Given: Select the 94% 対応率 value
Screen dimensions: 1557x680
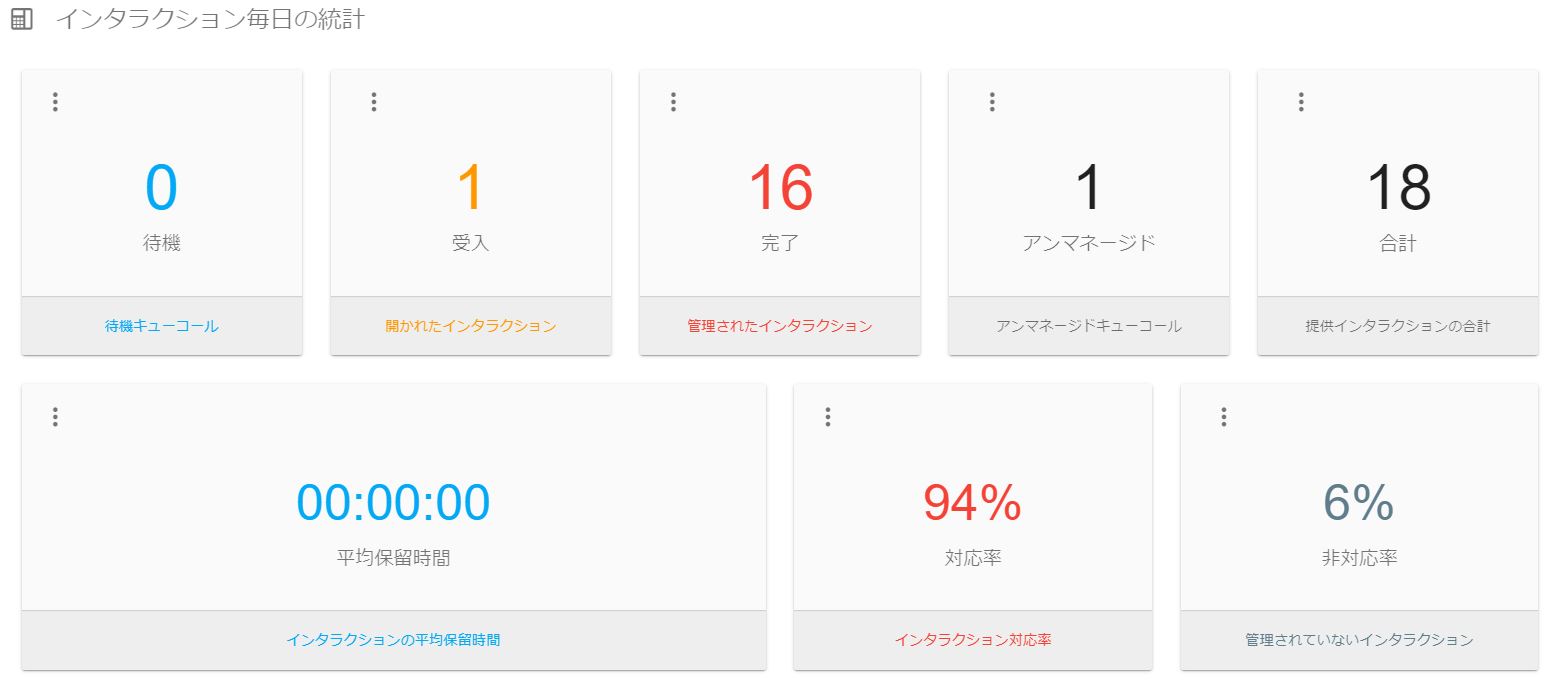Looking at the screenshot, I should coord(972,503).
